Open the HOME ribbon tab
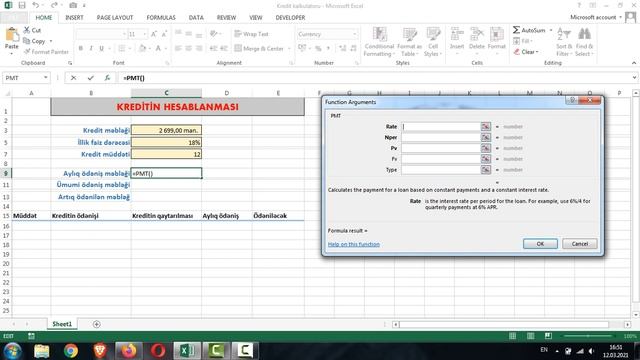The height and width of the screenshot is (360, 640). (44, 18)
